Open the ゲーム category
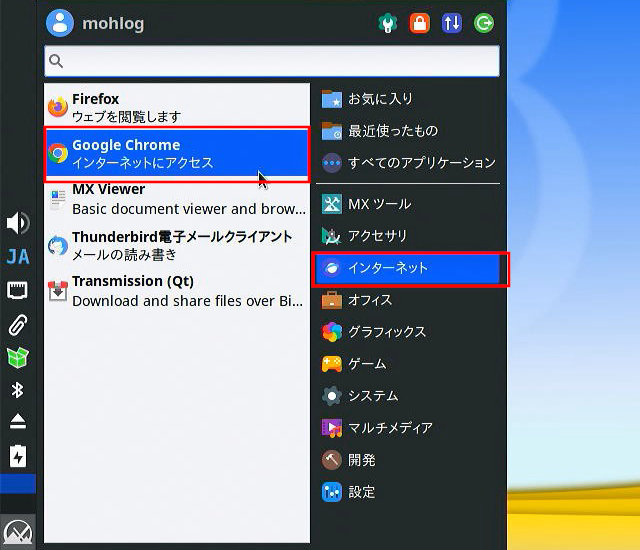The height and width of the screenshot is (550, 640). click(x=408, y=364)
